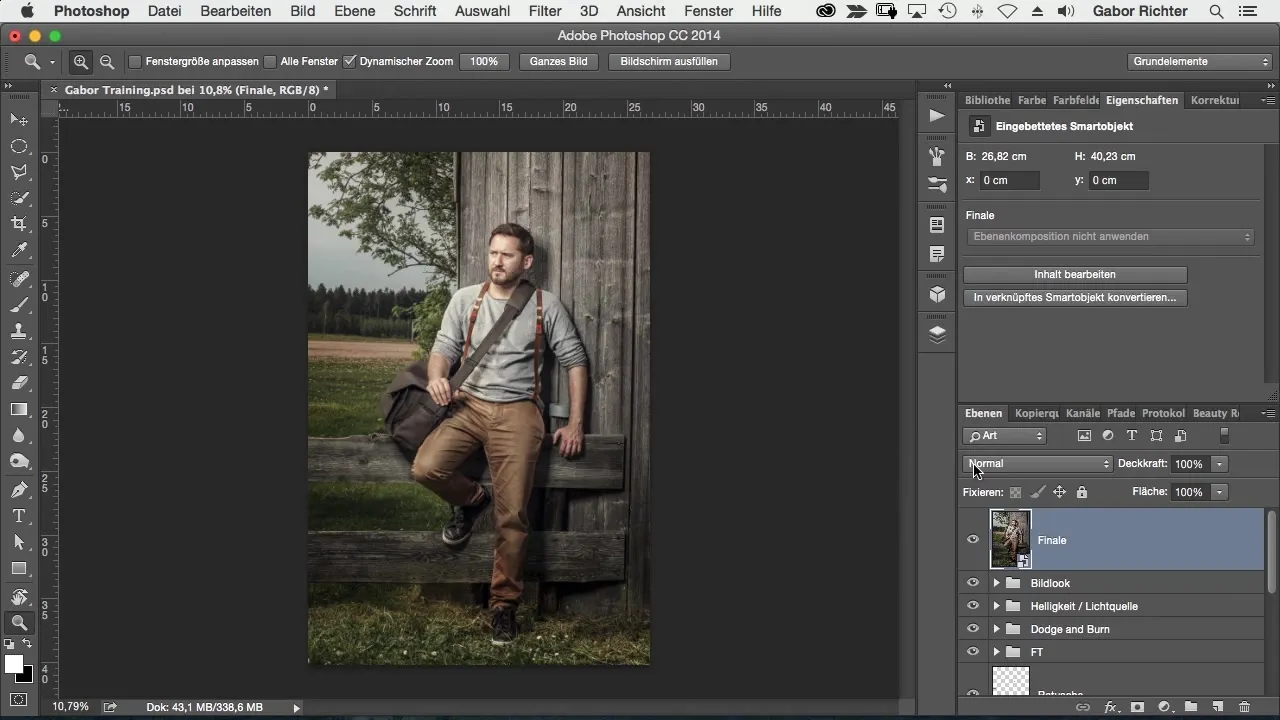Delete layer with trash icon

pos(1244,707)
